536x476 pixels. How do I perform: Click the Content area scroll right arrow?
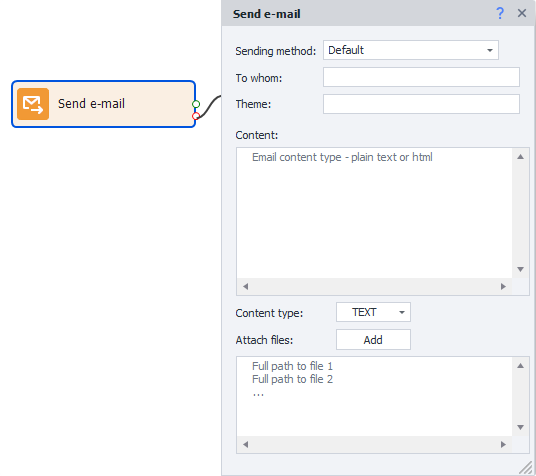point(503,286)
